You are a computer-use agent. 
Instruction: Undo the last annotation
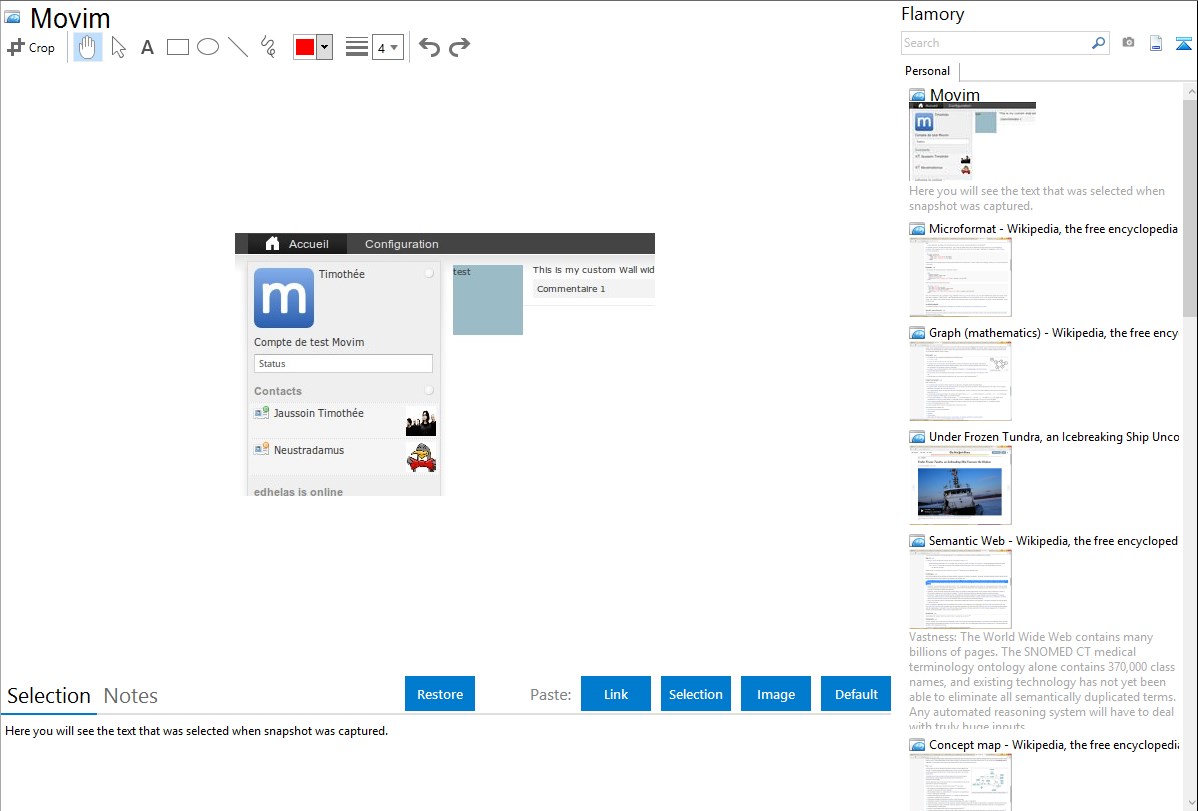pos(429,47)
